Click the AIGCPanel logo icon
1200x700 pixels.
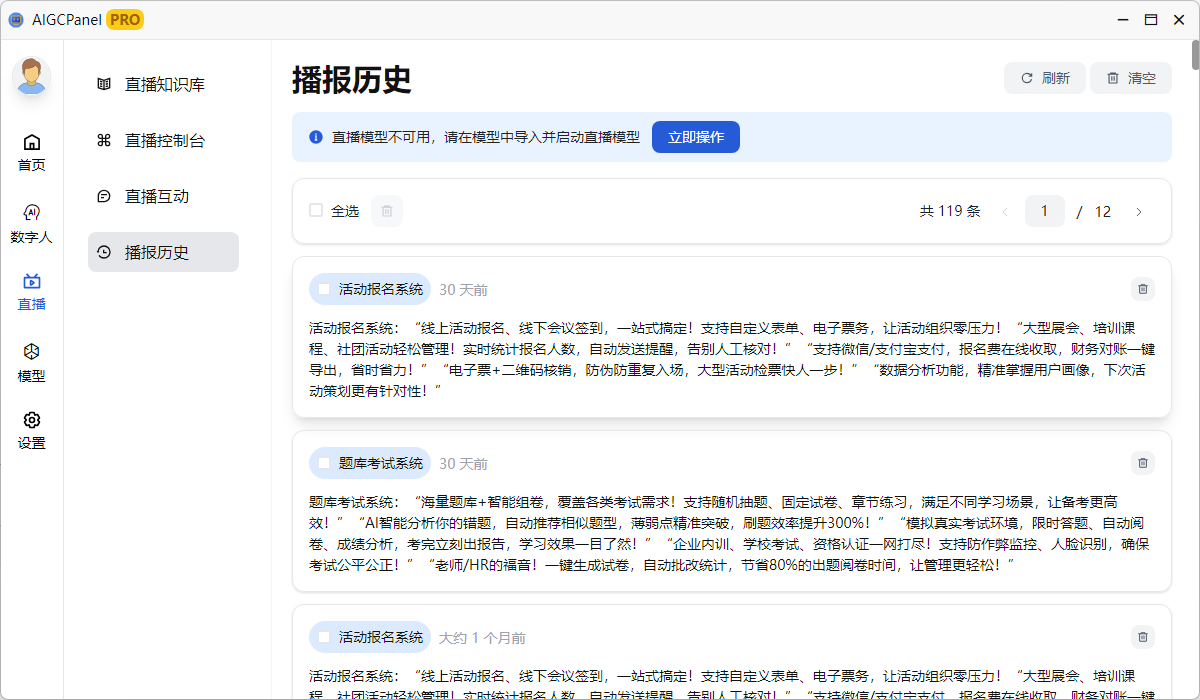(x=15, y=18)
